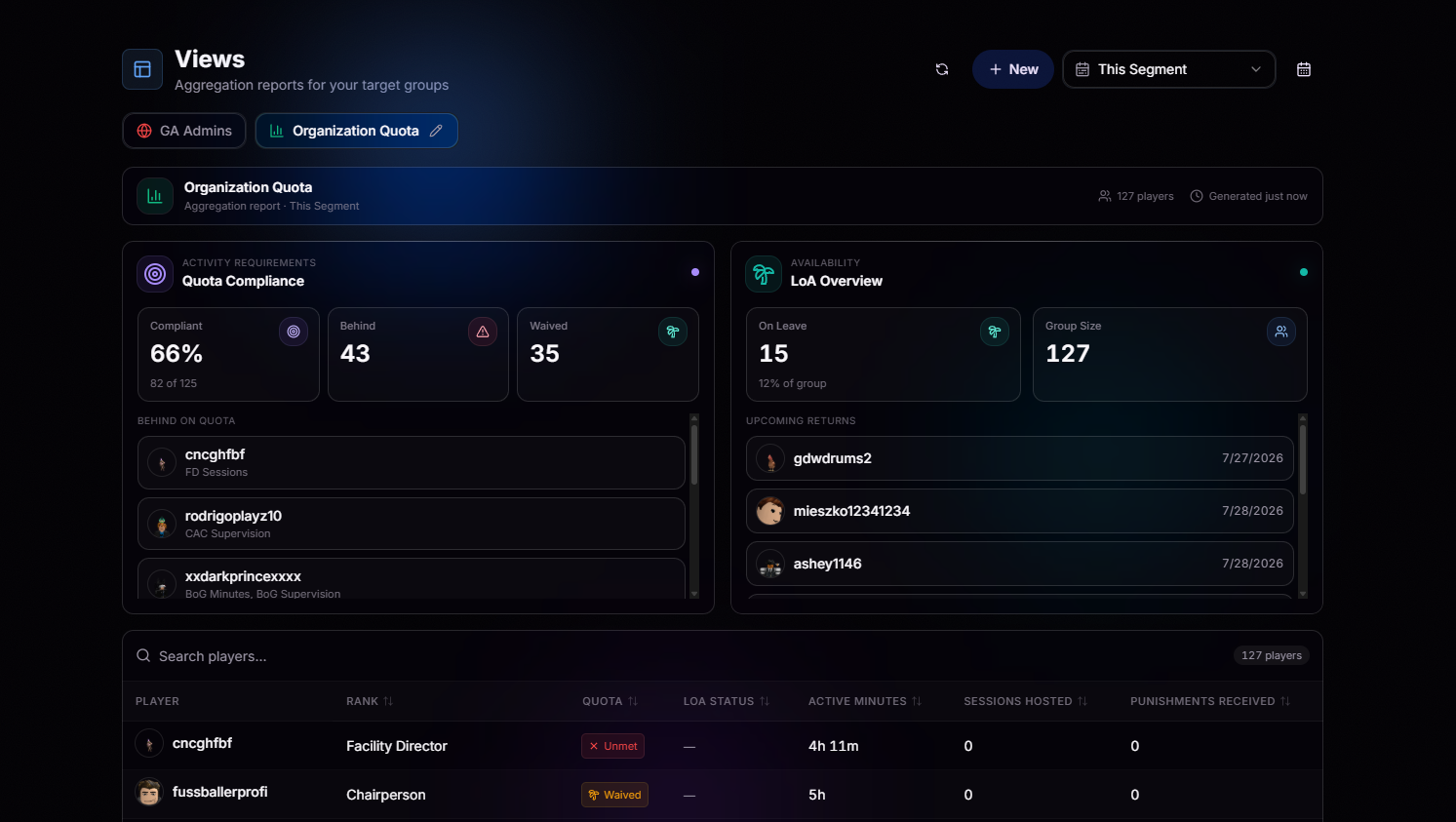1456x822 pixels.
Task: Sort table by LoA Status column
Action: coord(727,701)
